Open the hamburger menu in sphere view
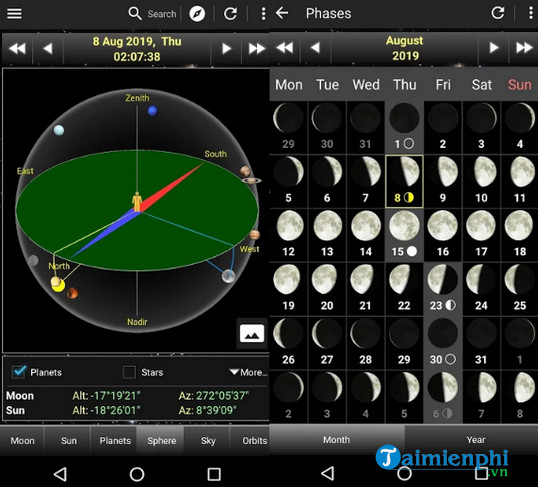538x487 pixels. coord(14,14)
